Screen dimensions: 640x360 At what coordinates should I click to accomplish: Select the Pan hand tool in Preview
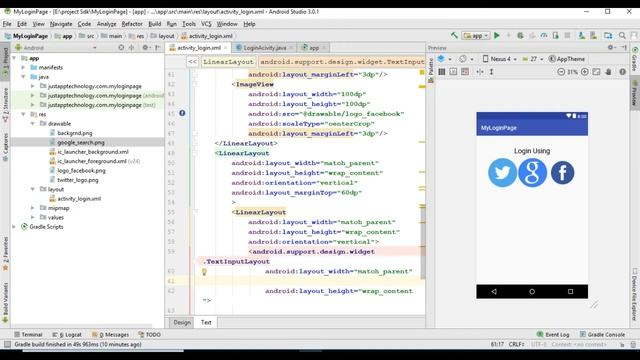(x=608, y=72)
